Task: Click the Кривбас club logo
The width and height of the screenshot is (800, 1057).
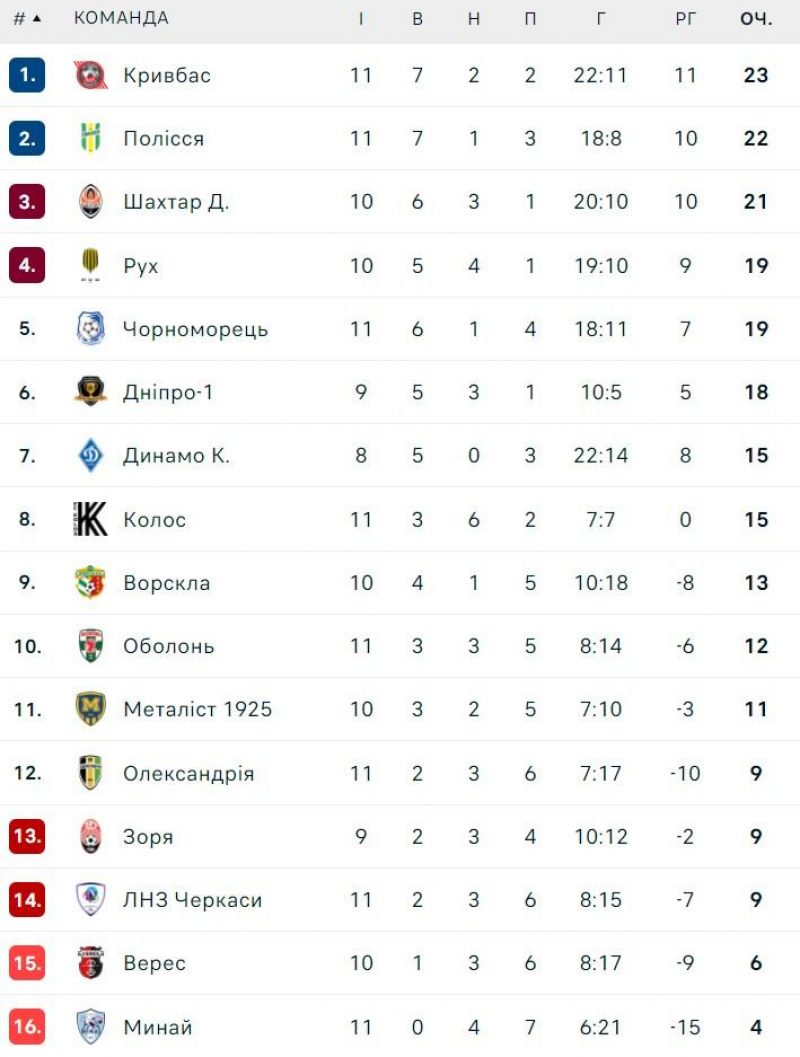Action: pyautogui.click(x=90, y=75)
